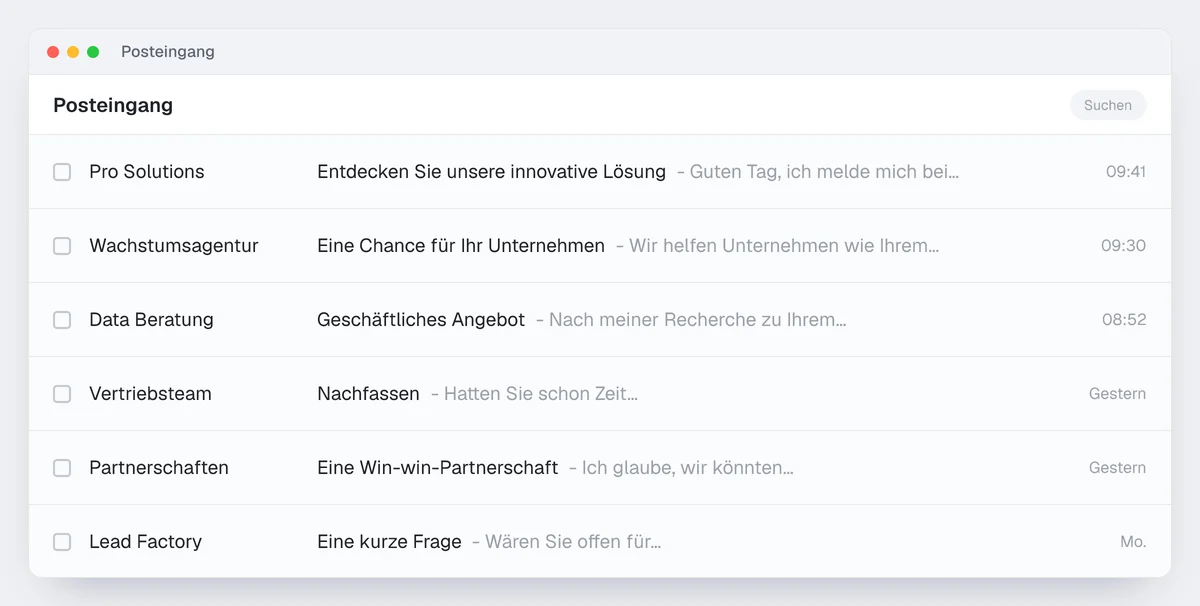
Task: Click sender name Vertriebsteam
Action: tap(150, 394)
